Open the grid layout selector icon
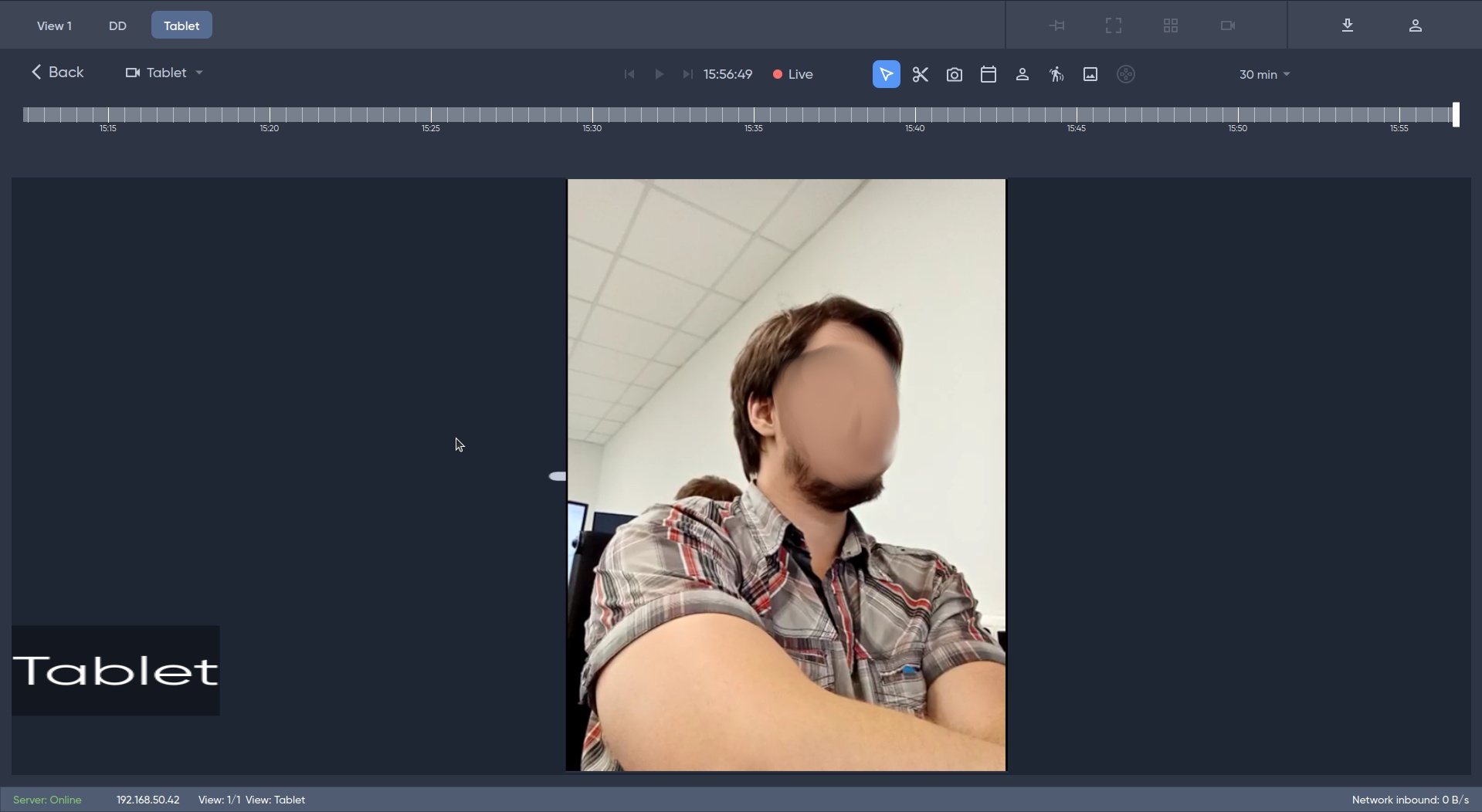The width and height of the screenshot is (1482, 812). point(1170,25)
